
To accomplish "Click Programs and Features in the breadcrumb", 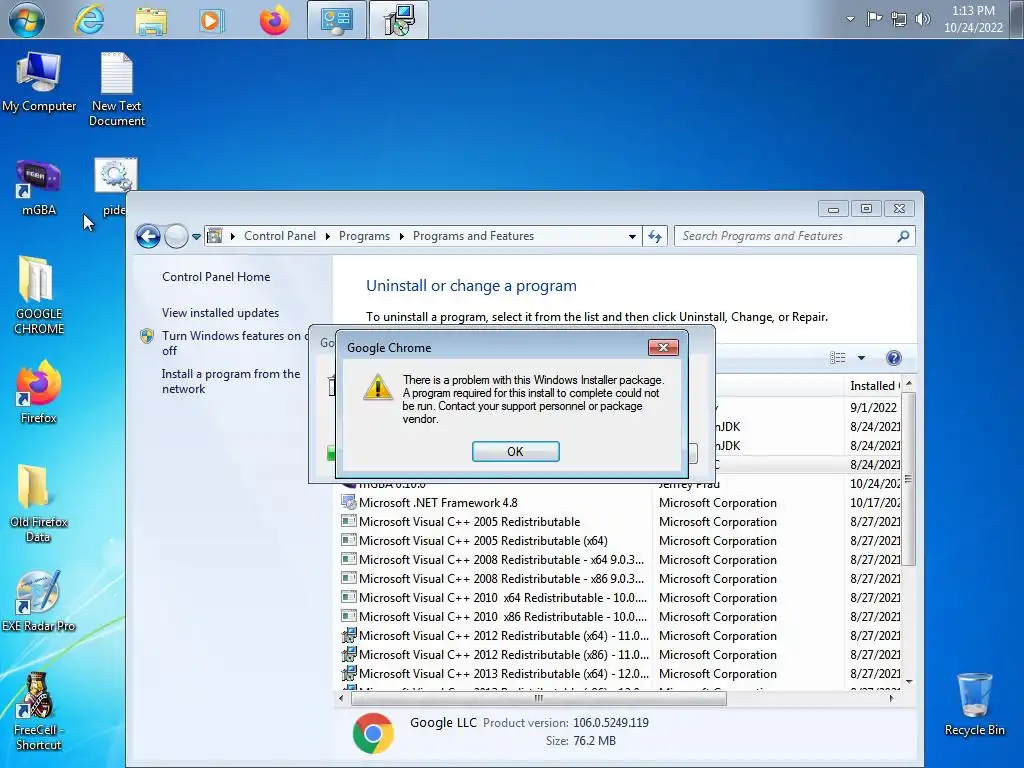I will (x=473, y=236).
